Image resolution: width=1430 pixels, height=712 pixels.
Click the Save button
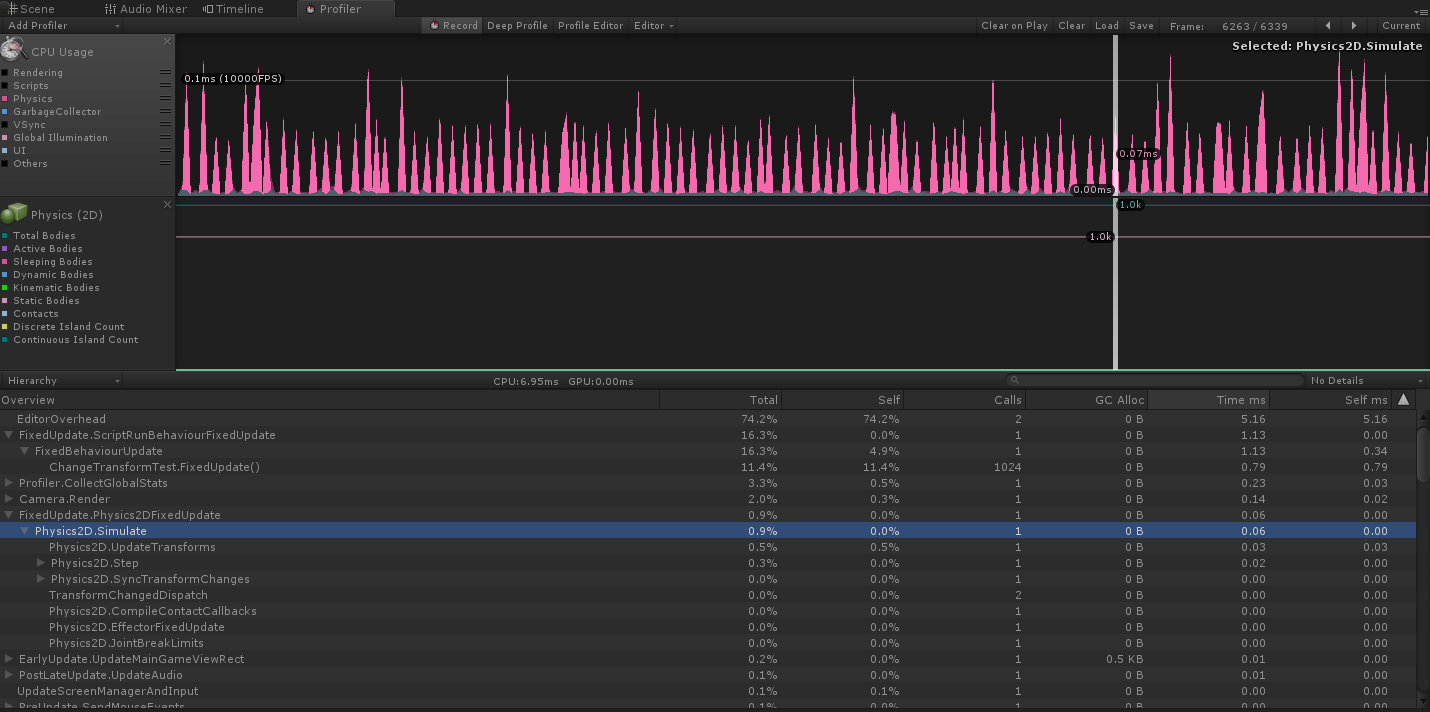pyautogui.click(x=1141, y=25)
